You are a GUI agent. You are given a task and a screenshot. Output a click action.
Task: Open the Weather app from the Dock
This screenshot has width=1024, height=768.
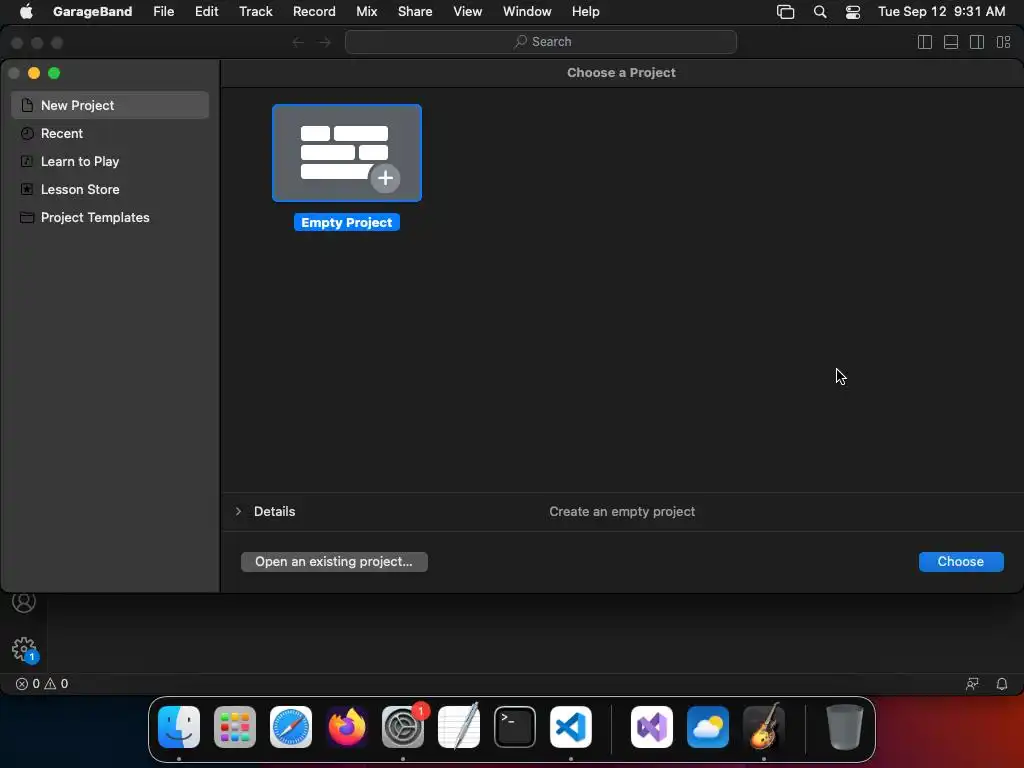(x=708, y=727)
